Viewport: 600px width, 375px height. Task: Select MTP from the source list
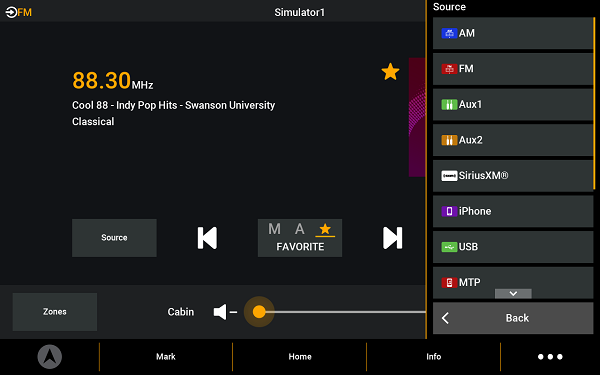point(513,282)
